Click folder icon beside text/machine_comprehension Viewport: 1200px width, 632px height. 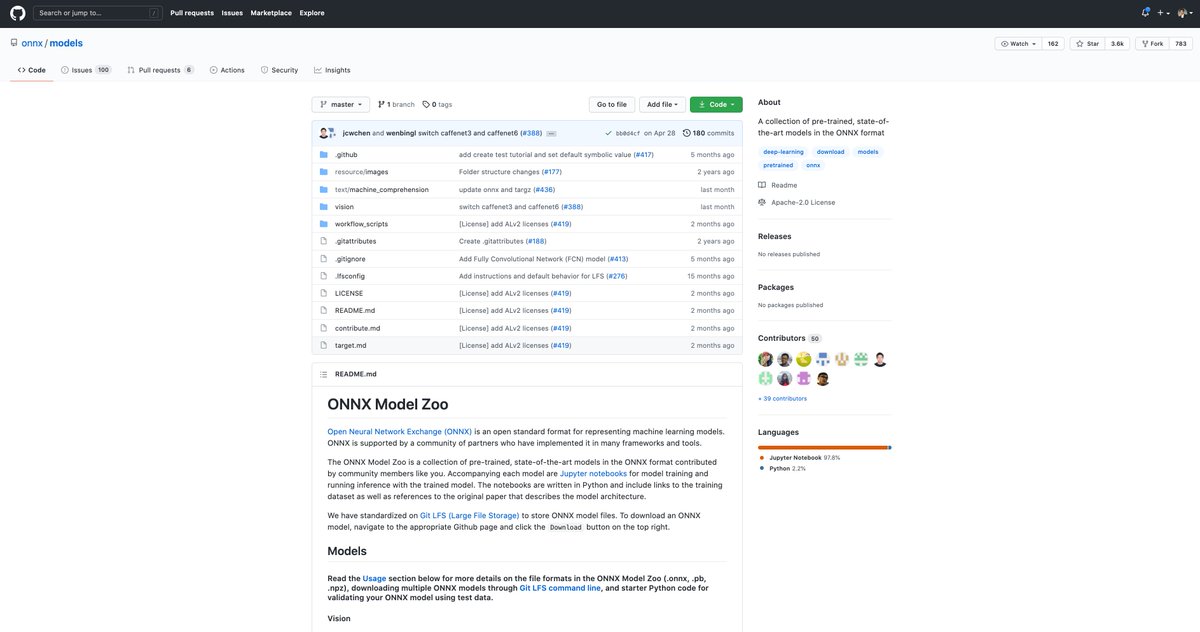click(x=324, y=189)
